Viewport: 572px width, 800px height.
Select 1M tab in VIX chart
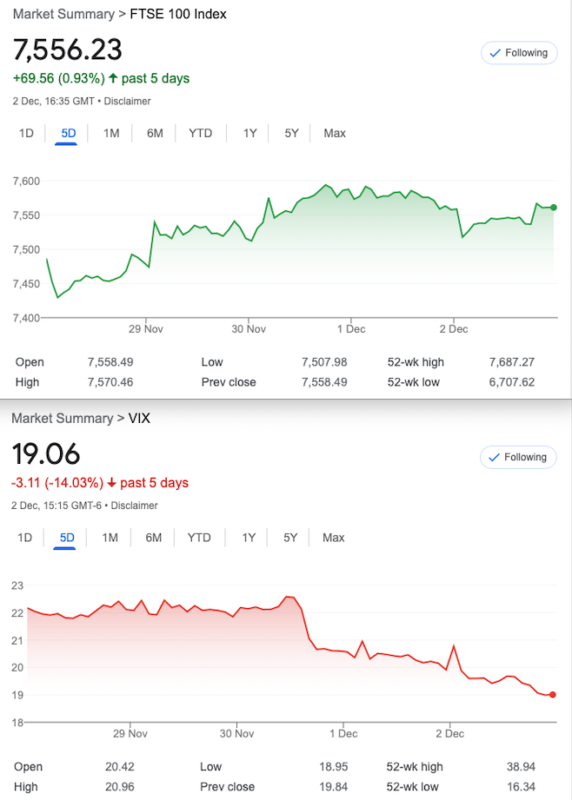110,538
